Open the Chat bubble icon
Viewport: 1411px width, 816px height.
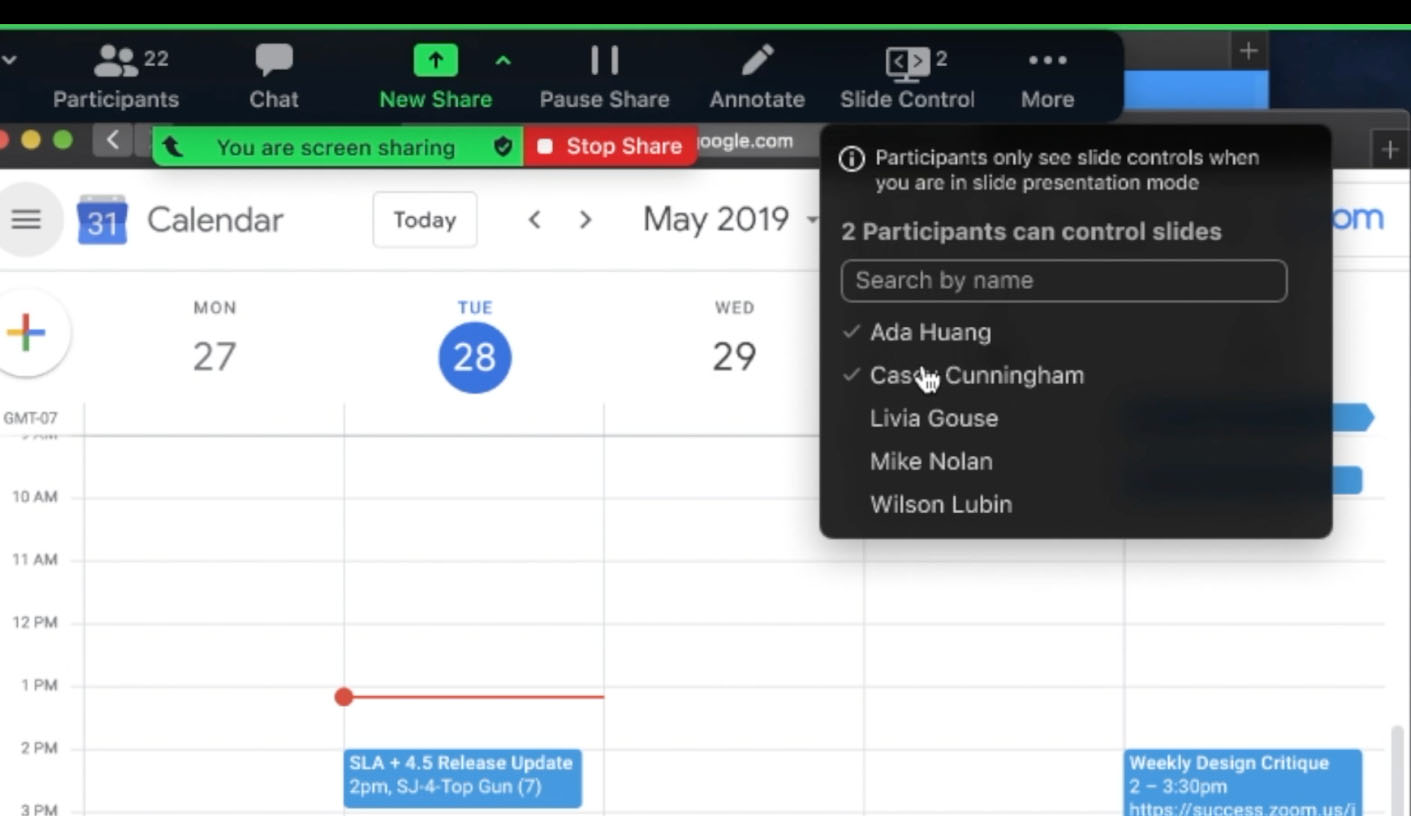pyautogui.click(x=273, y=62)
